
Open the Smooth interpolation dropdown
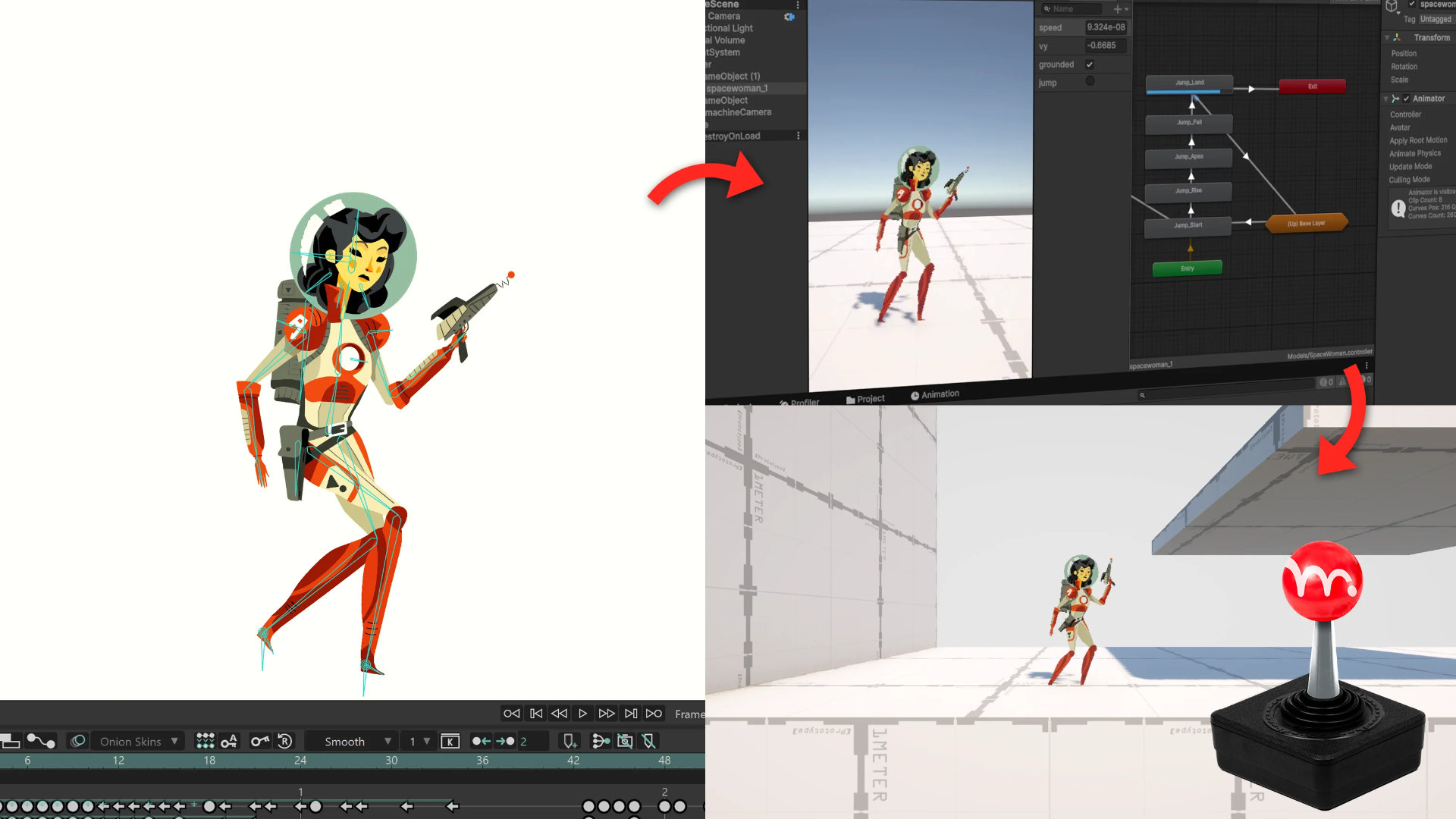(x=351, y=742)
